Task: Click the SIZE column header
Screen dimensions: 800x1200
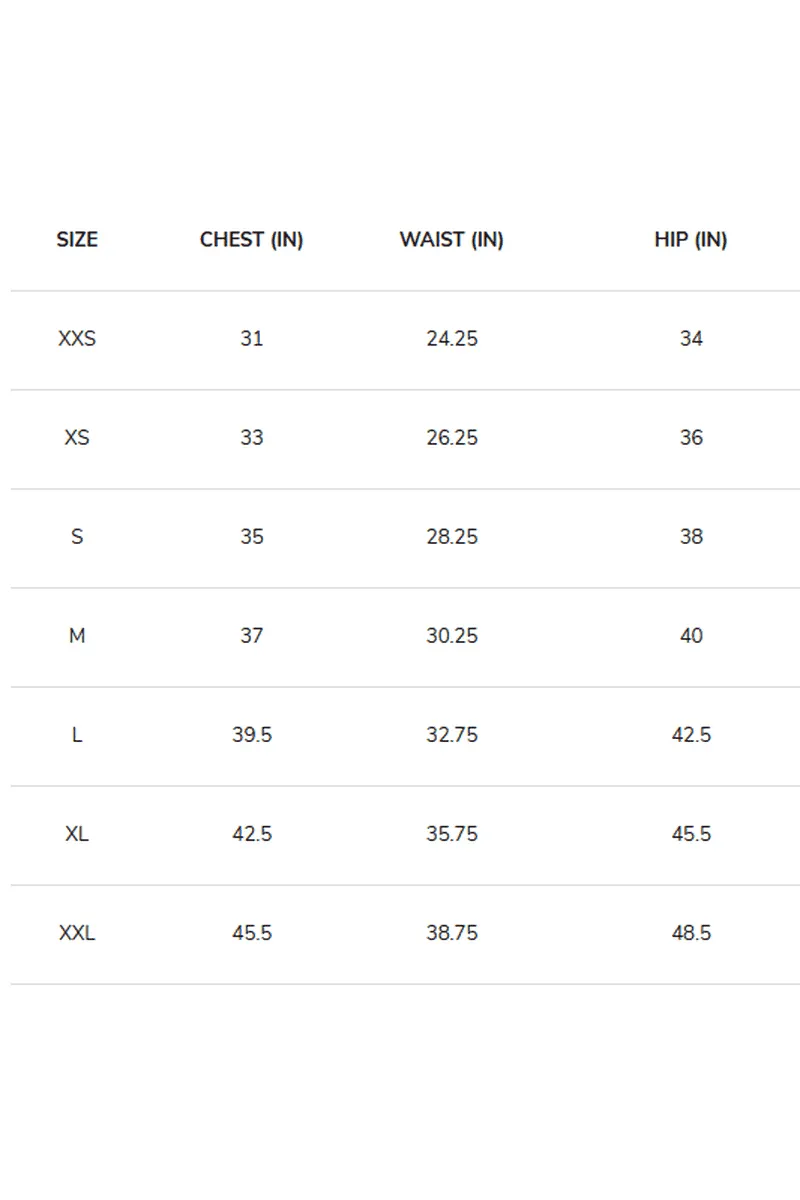Action: coord(77,240)
